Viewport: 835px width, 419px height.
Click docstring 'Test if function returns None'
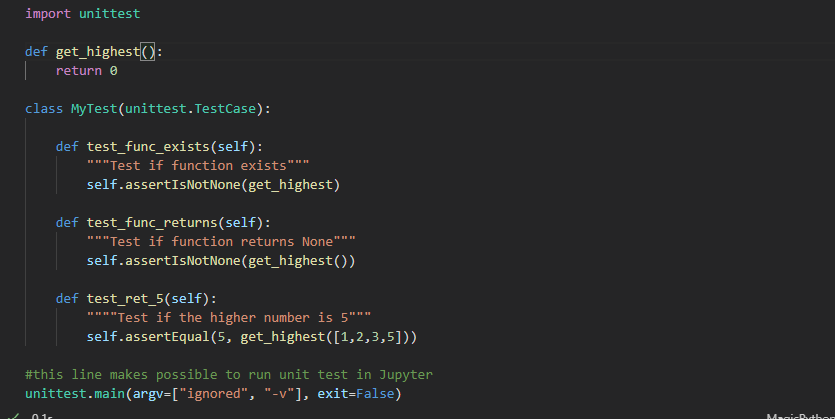[221, 242]
